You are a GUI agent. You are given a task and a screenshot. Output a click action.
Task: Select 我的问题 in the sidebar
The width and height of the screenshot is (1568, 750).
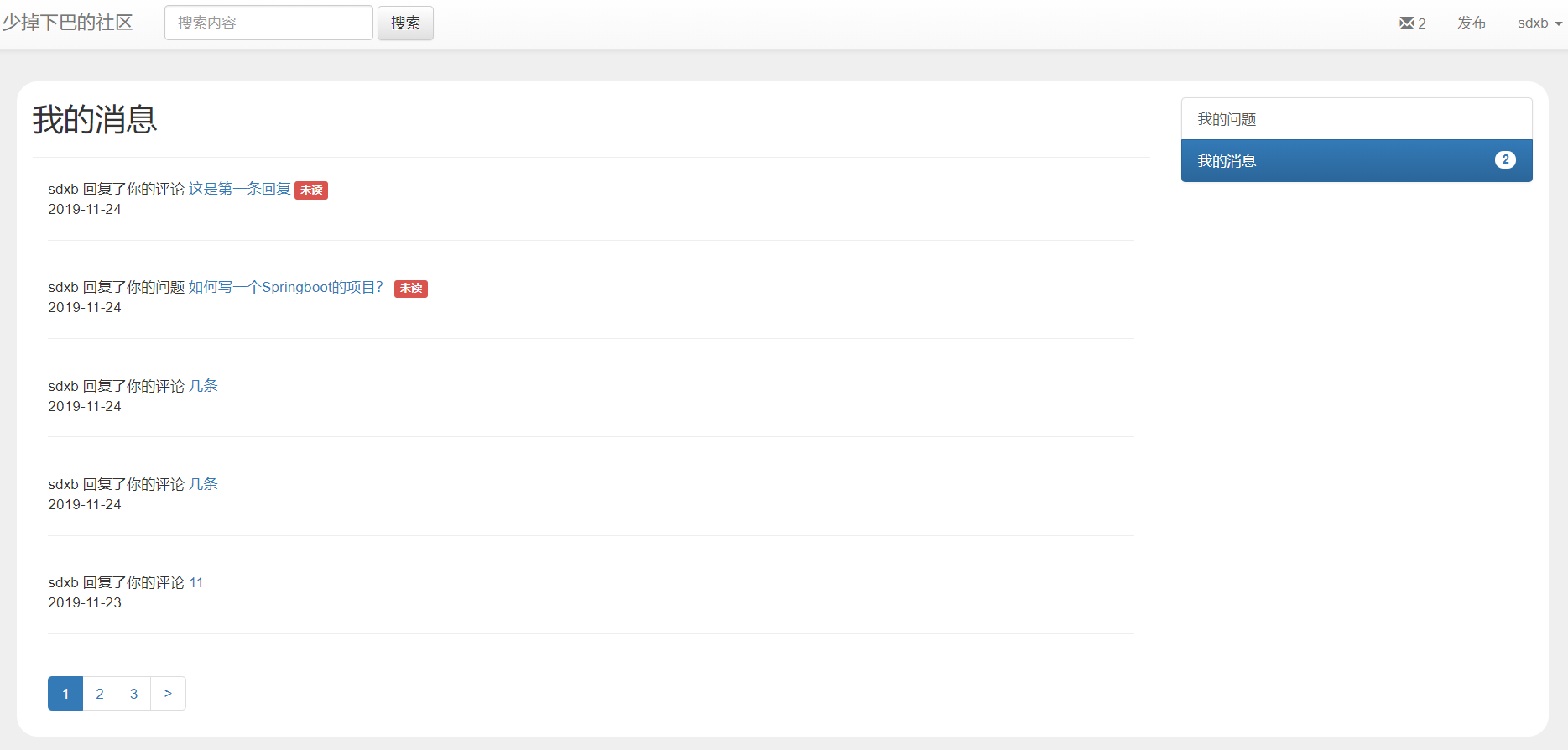(x=1357, y=119)
